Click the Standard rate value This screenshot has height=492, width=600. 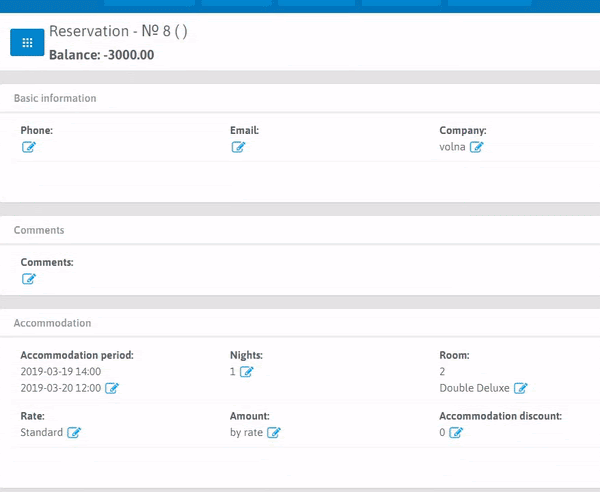point(41,433)
